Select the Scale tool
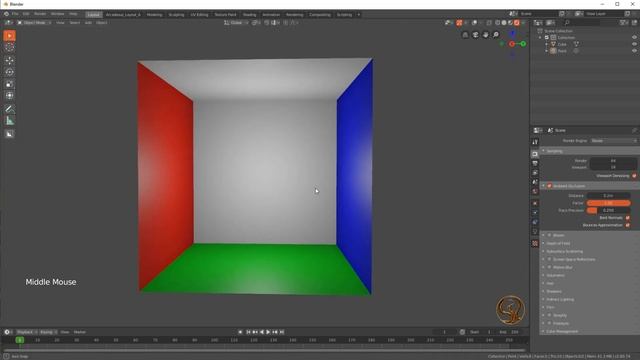Viewport: 640px width, 360px height. [x=9, y=84]
